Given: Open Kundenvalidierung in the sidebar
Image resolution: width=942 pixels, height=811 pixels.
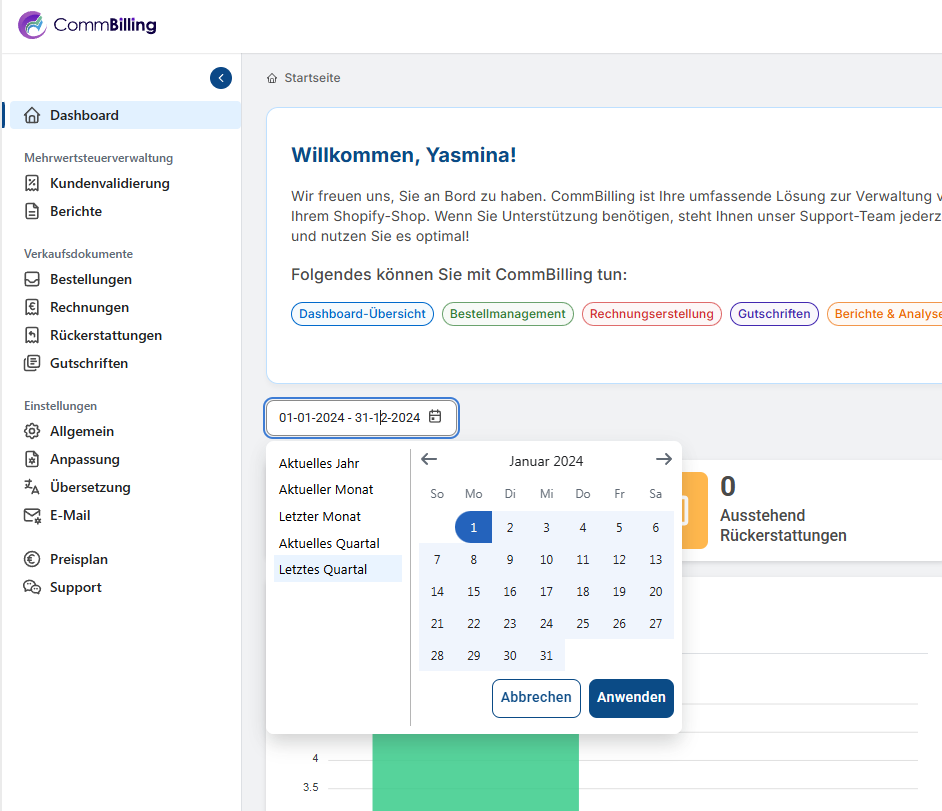Looking at the screenshot, I should 109,183.
